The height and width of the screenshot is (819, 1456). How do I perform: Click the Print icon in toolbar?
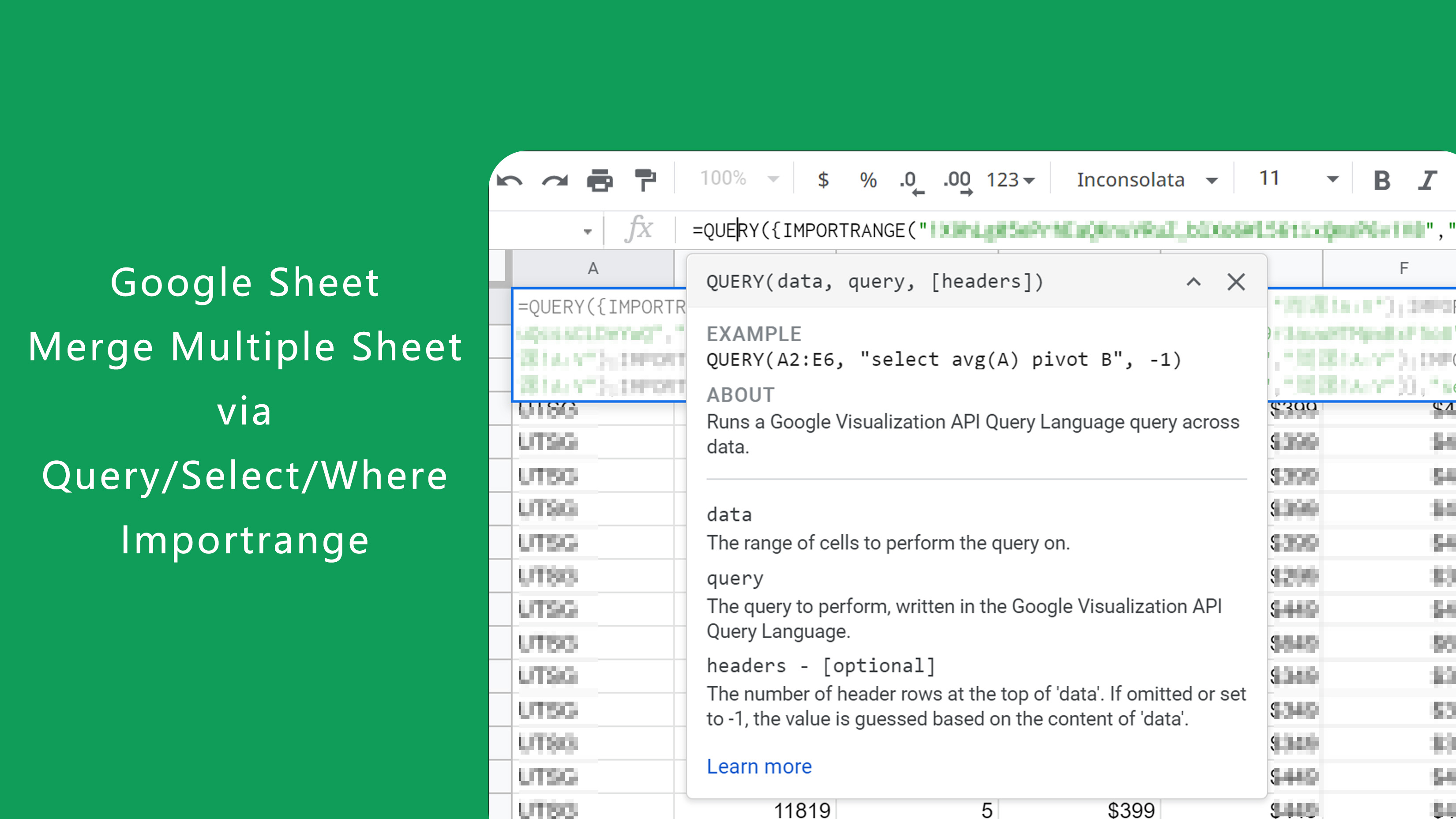coord(600,180)
